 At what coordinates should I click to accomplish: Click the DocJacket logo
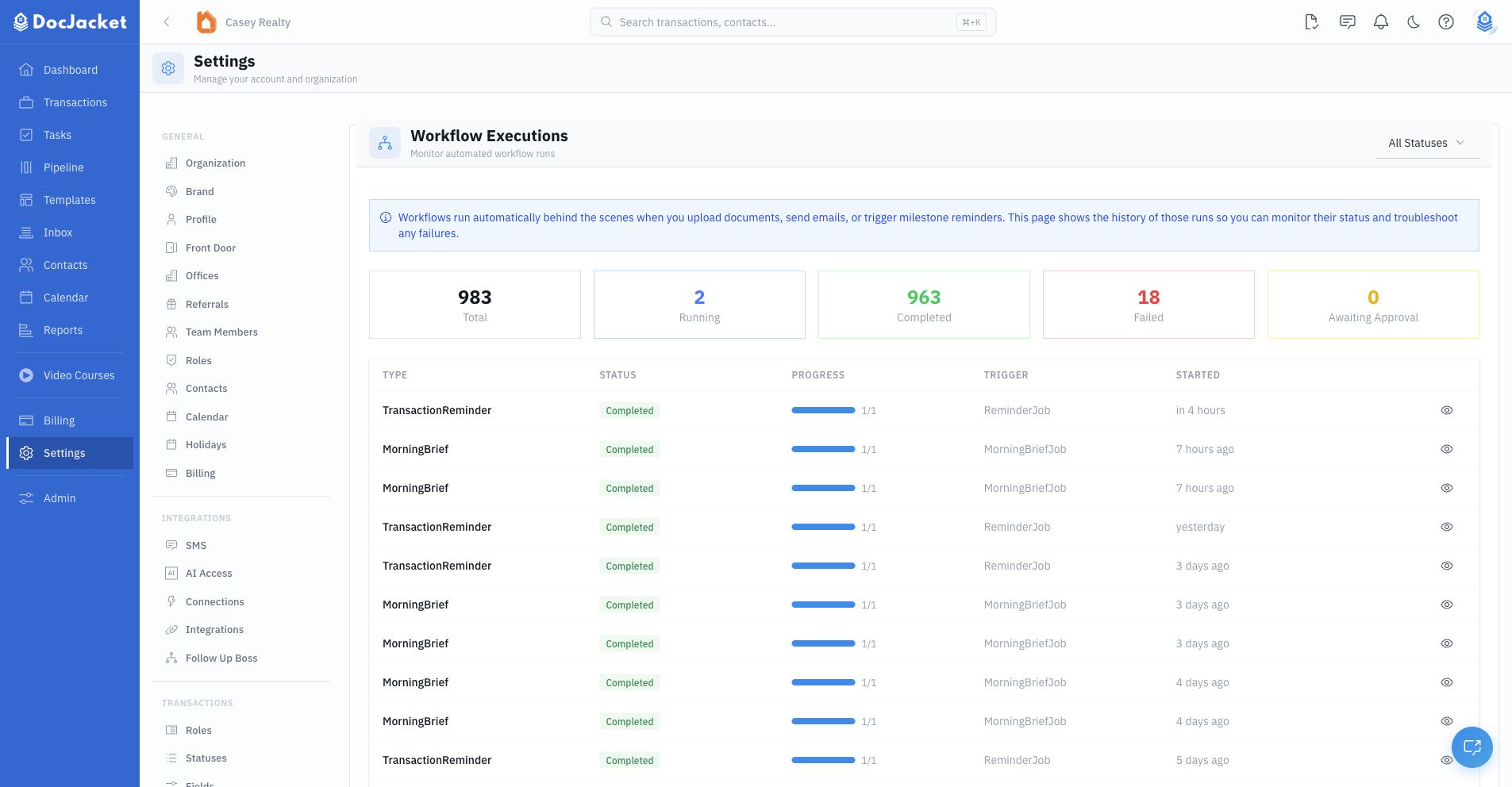click(x=70, y=22)
